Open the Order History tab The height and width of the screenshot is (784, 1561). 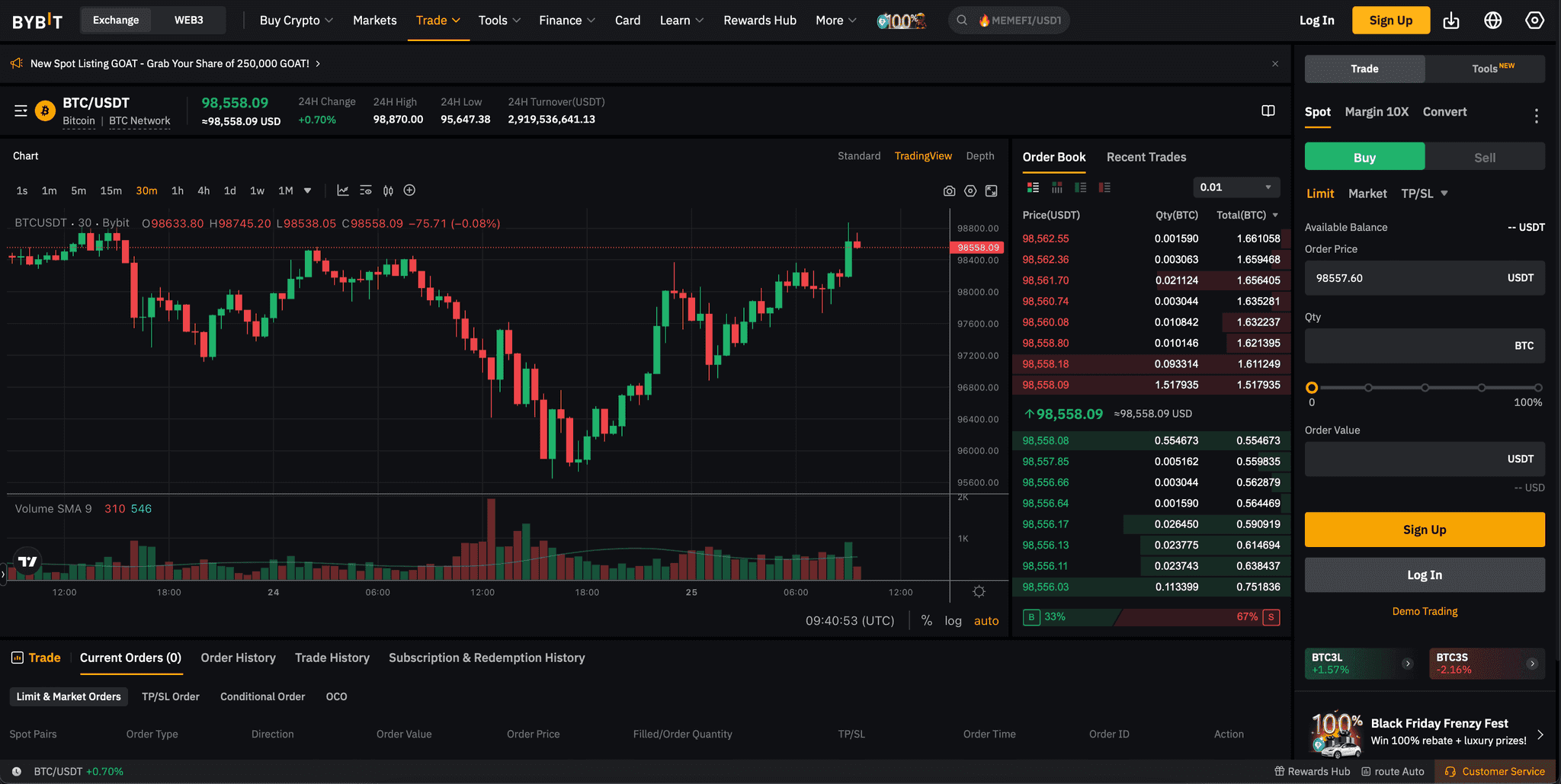(x=238, y=658)
